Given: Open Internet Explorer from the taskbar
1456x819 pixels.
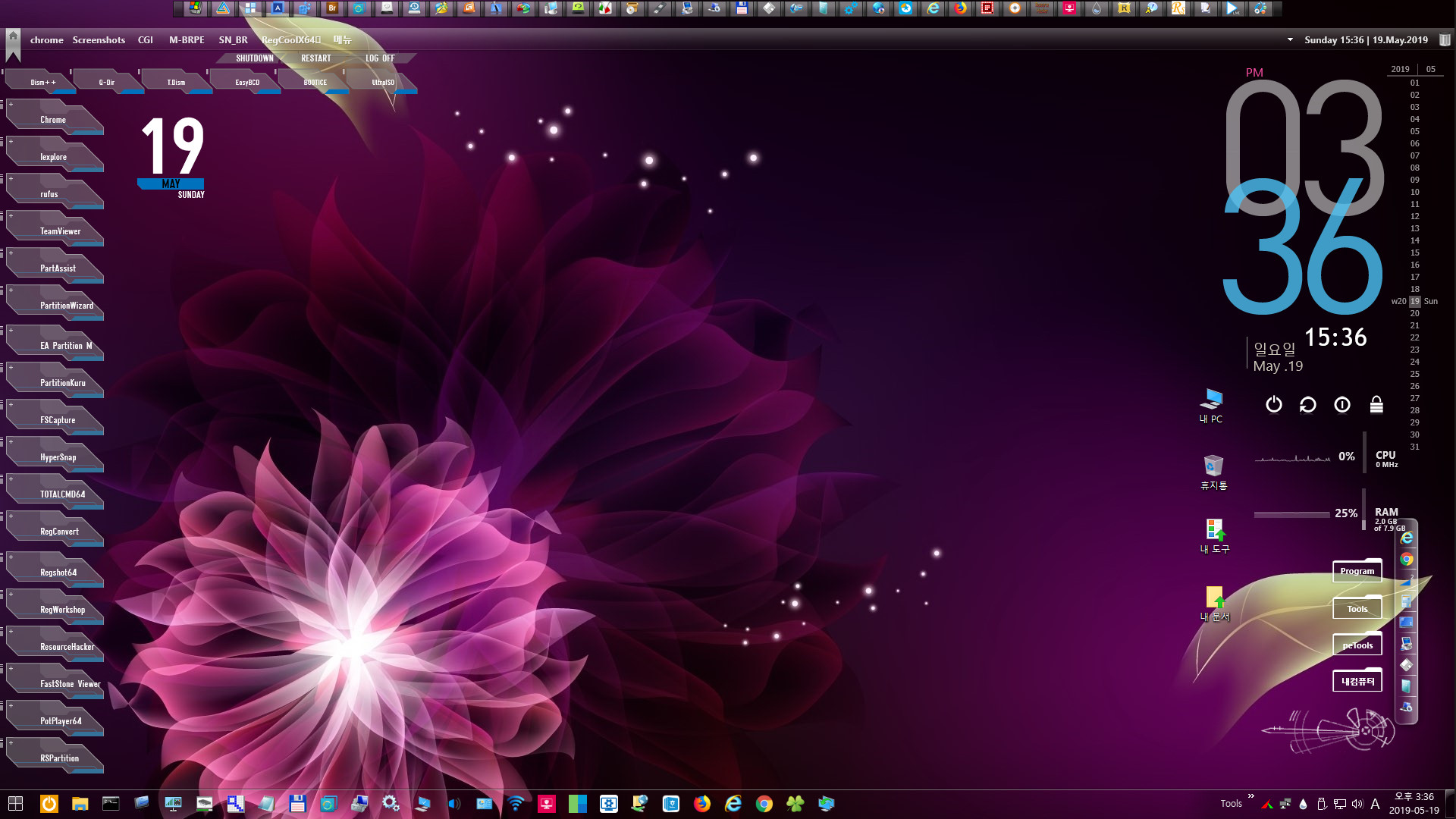Looking at the screenshot, I should [x=733, y=804].
